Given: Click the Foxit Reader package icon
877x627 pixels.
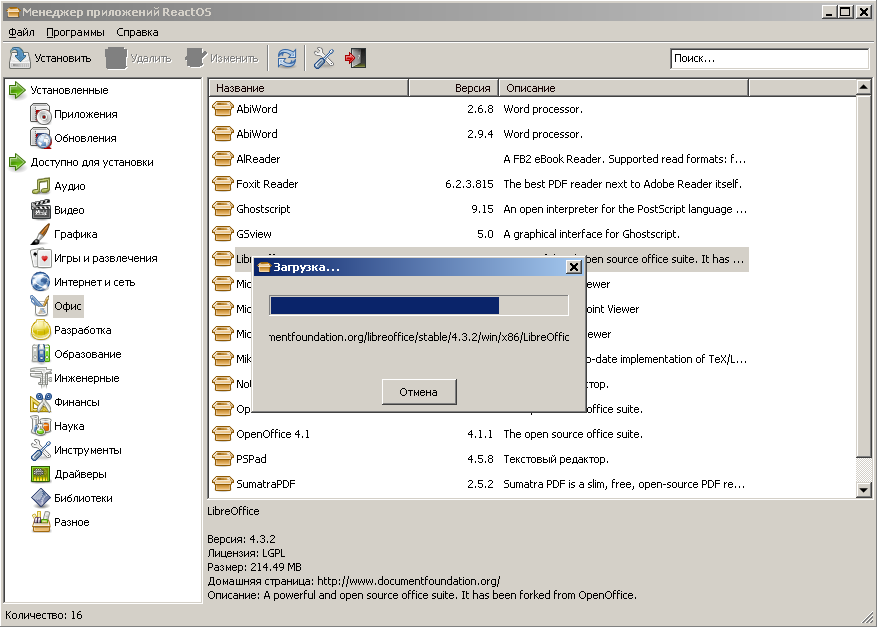Looking at the screenshot, I should 223,183.
